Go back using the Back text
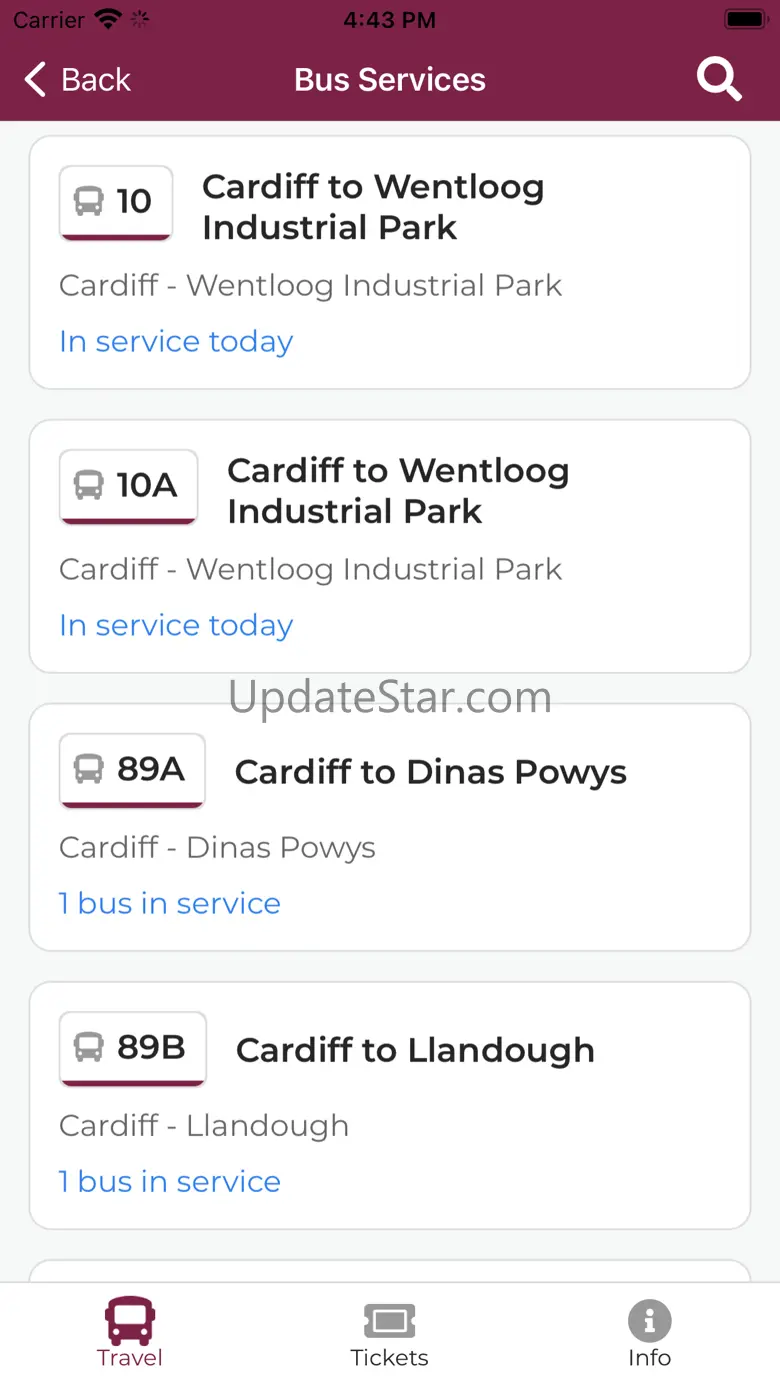This screenshot has width=780, height=1387. pos(96,79)
